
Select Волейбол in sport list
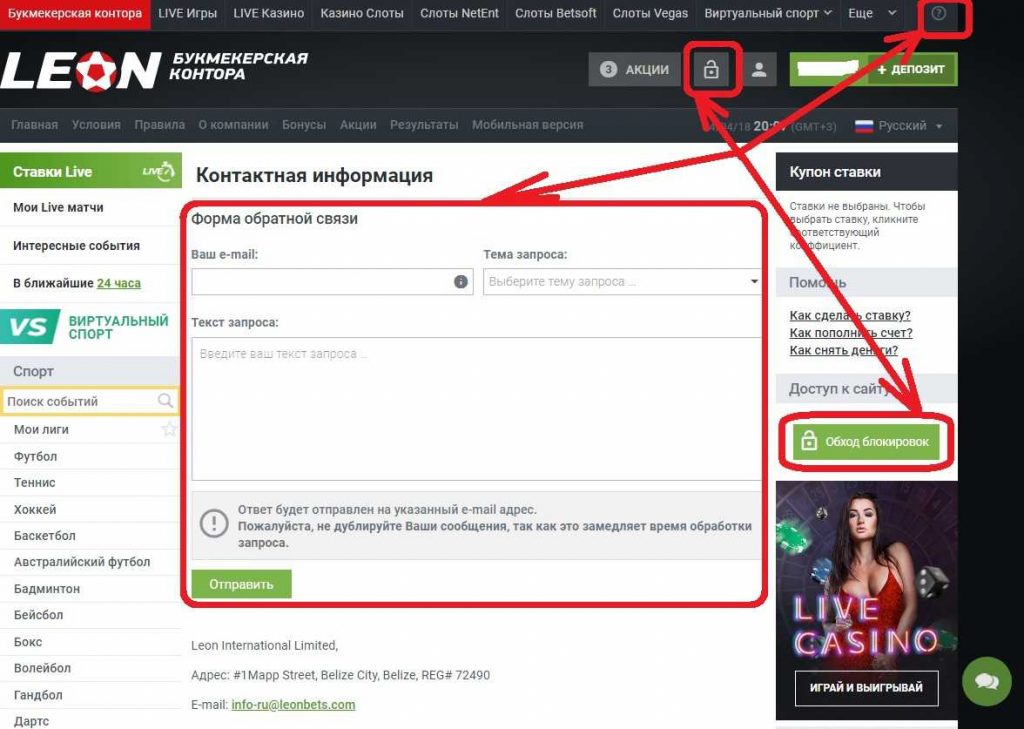coord(42,668)
